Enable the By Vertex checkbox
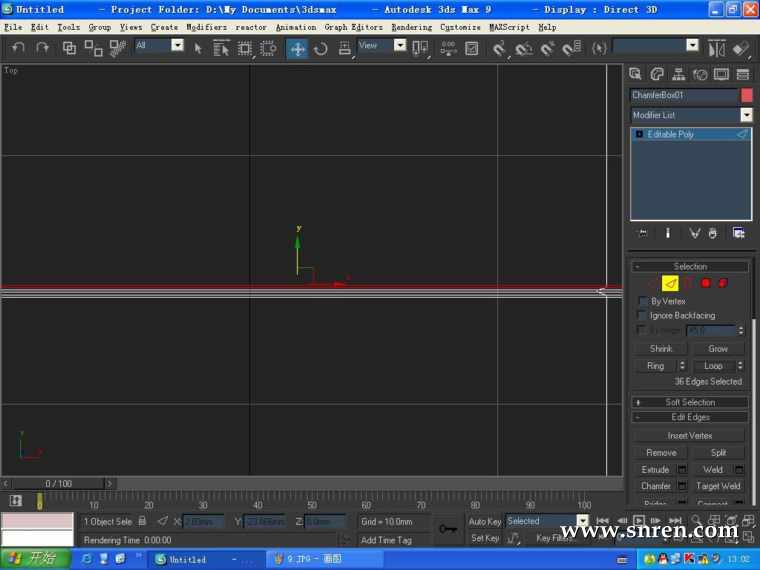 click(x=643, y=301)
